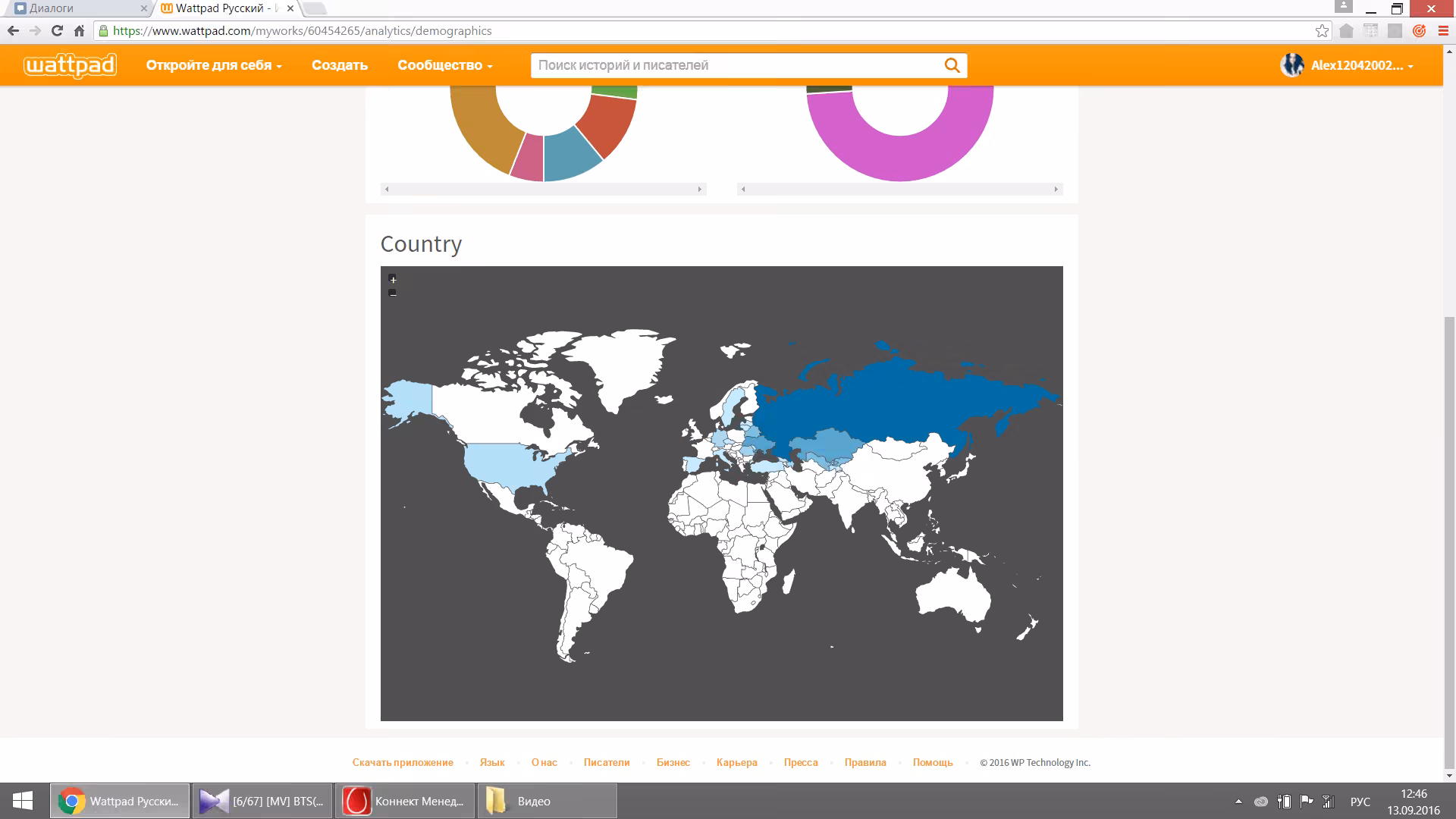Click the page vertical scrollbar thumb
Image resolution: width=1456 pixels, height=819 pixels.
tap(1450, 542)
